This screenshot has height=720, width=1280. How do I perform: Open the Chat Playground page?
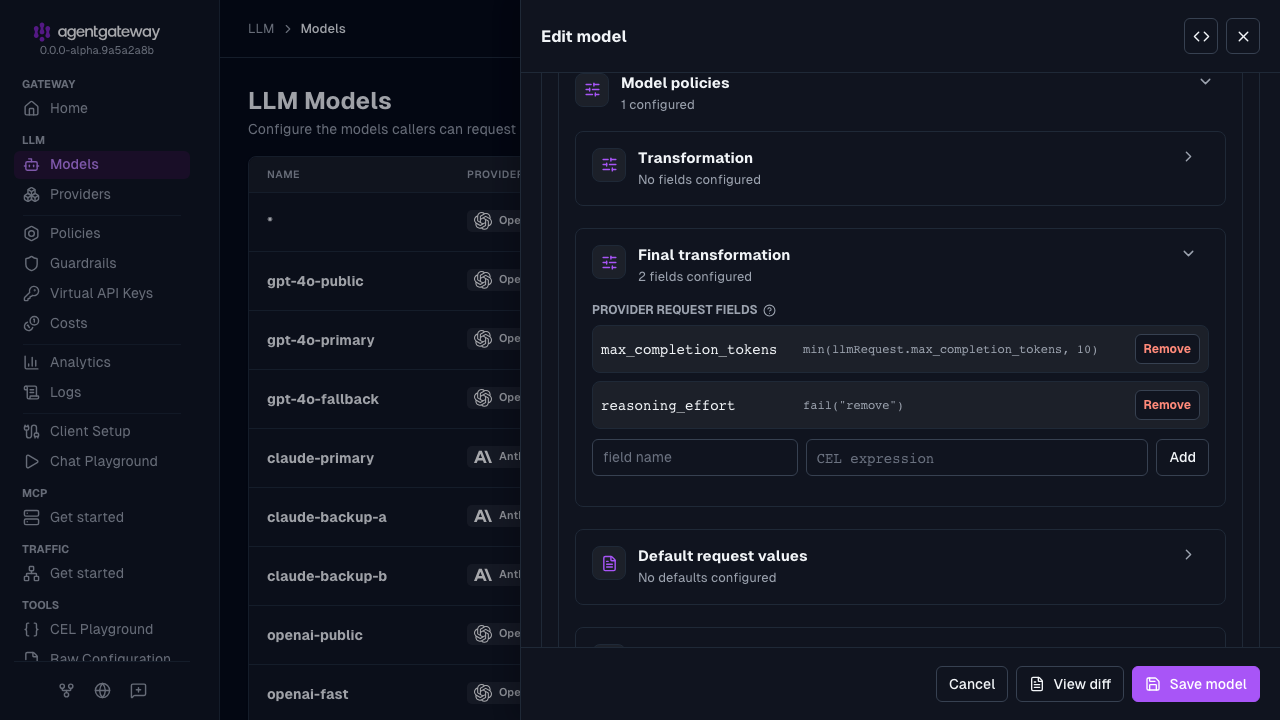(102, 461)
